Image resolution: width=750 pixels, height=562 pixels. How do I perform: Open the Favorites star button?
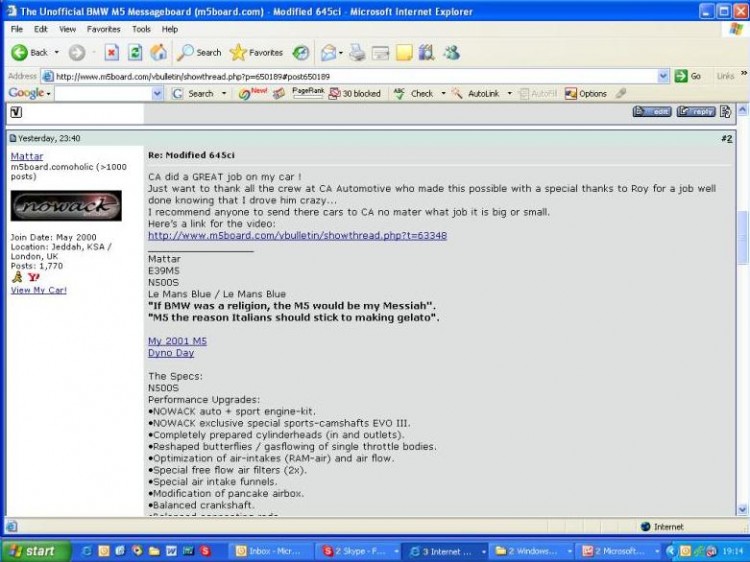[x=256, y=52]
